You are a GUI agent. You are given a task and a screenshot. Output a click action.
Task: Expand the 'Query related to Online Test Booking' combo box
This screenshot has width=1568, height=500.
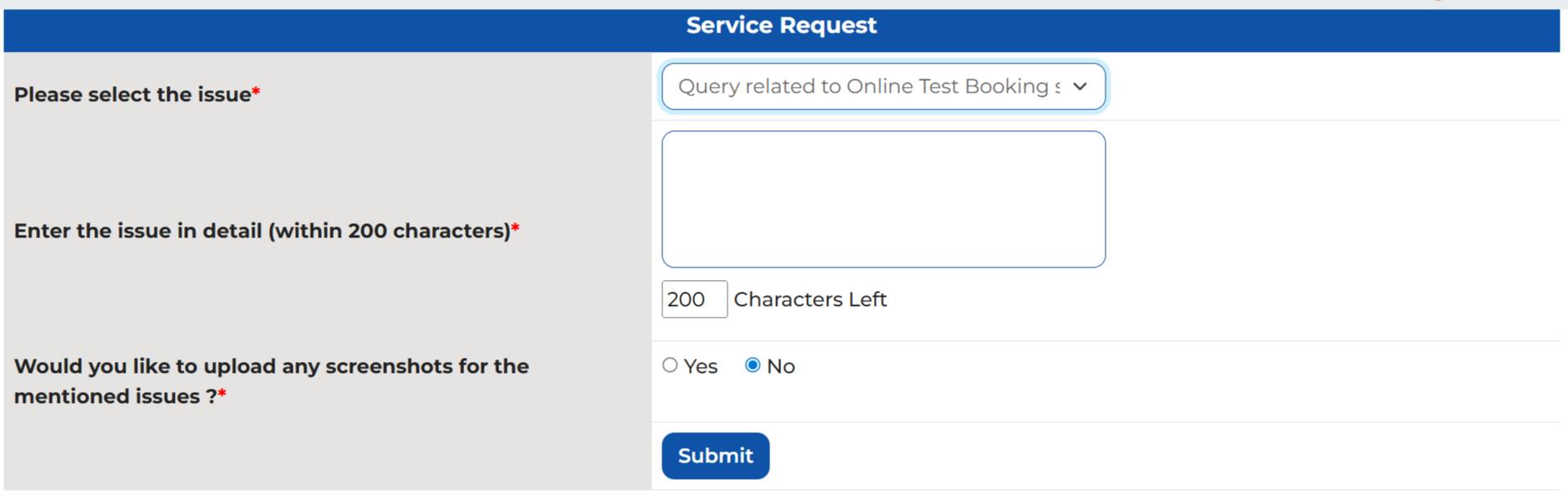pyautogui.click(x=882, y=86)
